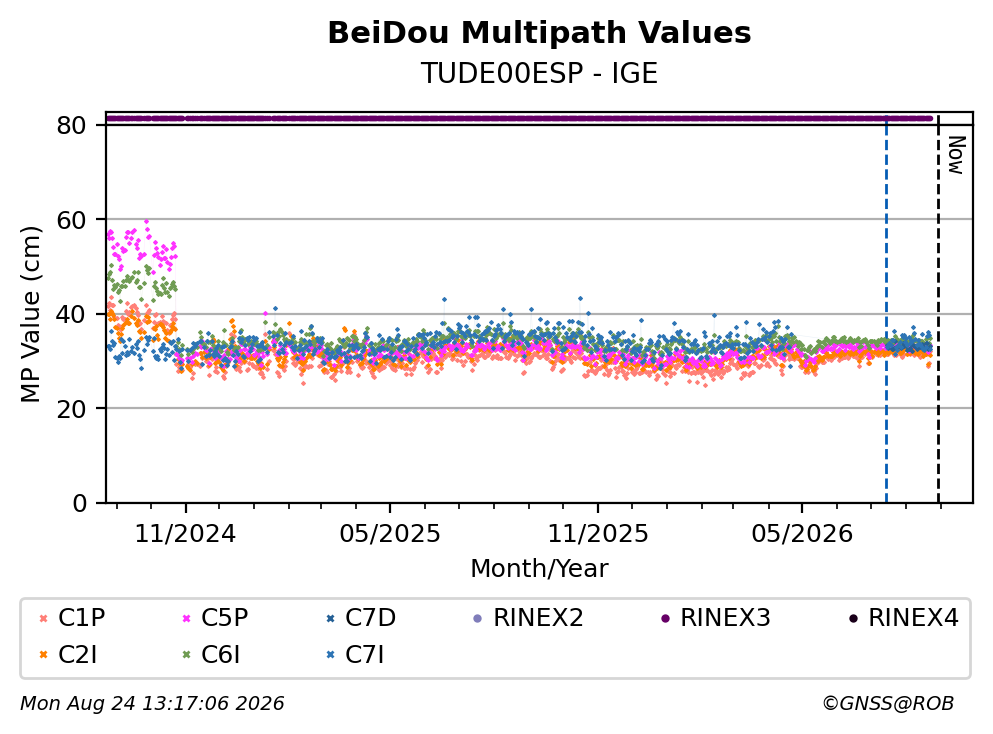
Task: Click the Now marker label
Action: pos(956,155)
